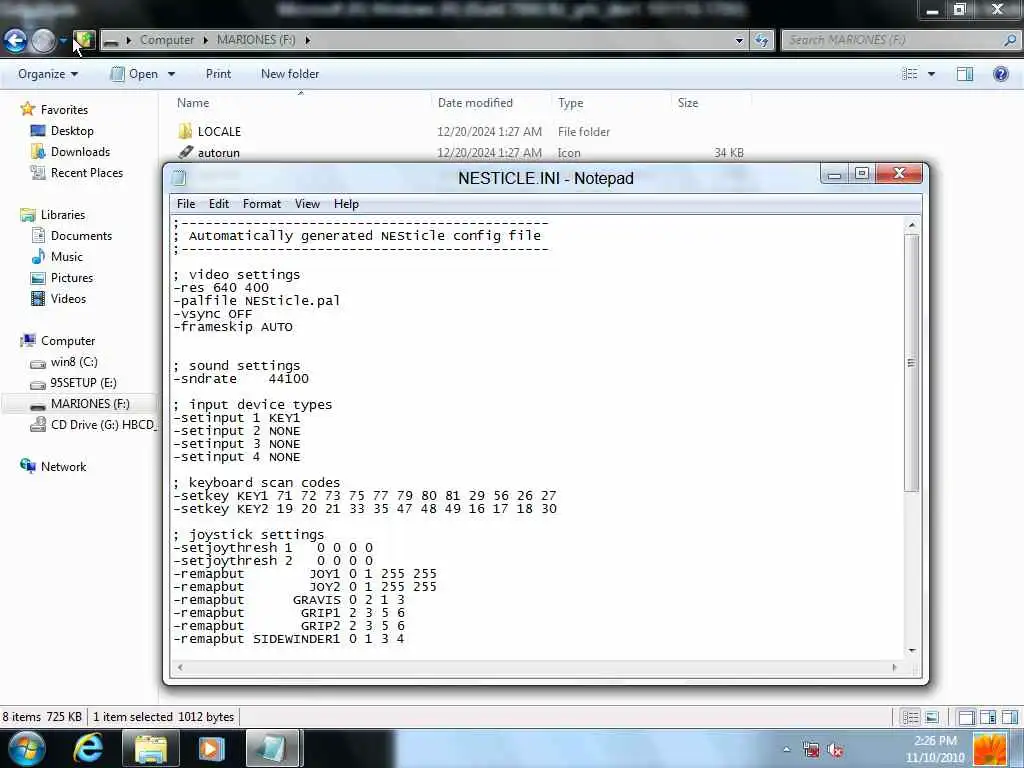The height and width of the screenshot is (768, 1024).
Task: Click the Notepad title bar icon
Action: tap(180, 178)
